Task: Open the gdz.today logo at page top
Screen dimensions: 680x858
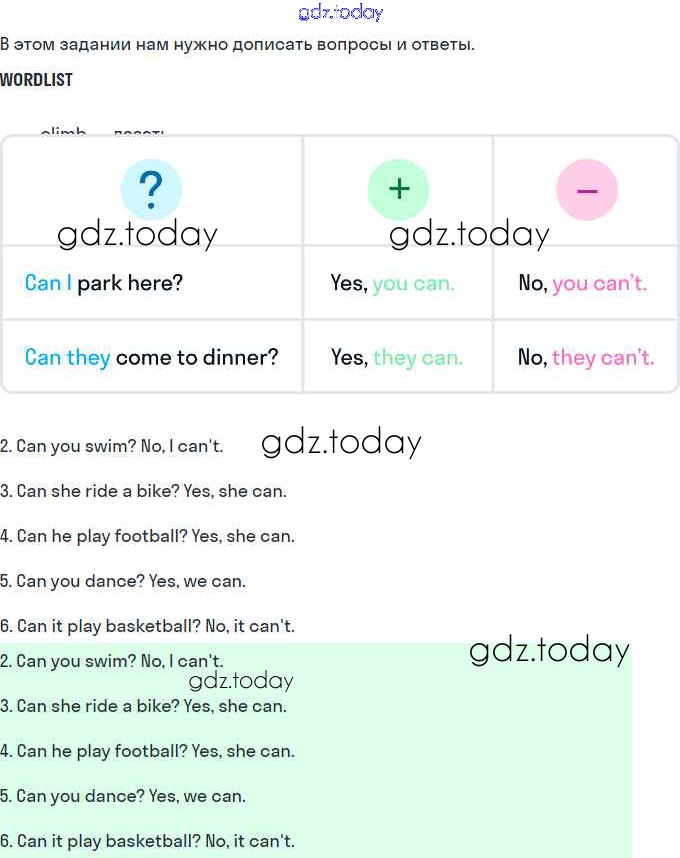Action: (x=340, y=13)
